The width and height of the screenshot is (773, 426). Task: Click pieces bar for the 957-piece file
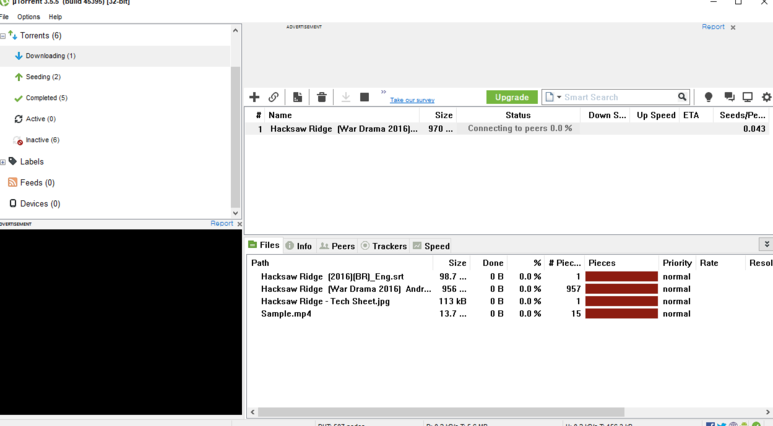(621, 289)
